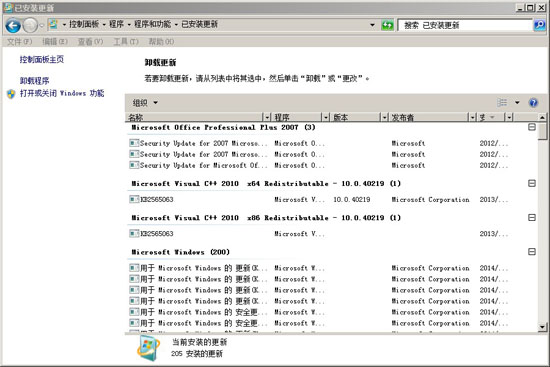550x367 pixels.
Task: Click the scroll down arrow of the list
Action: [542, 327]
